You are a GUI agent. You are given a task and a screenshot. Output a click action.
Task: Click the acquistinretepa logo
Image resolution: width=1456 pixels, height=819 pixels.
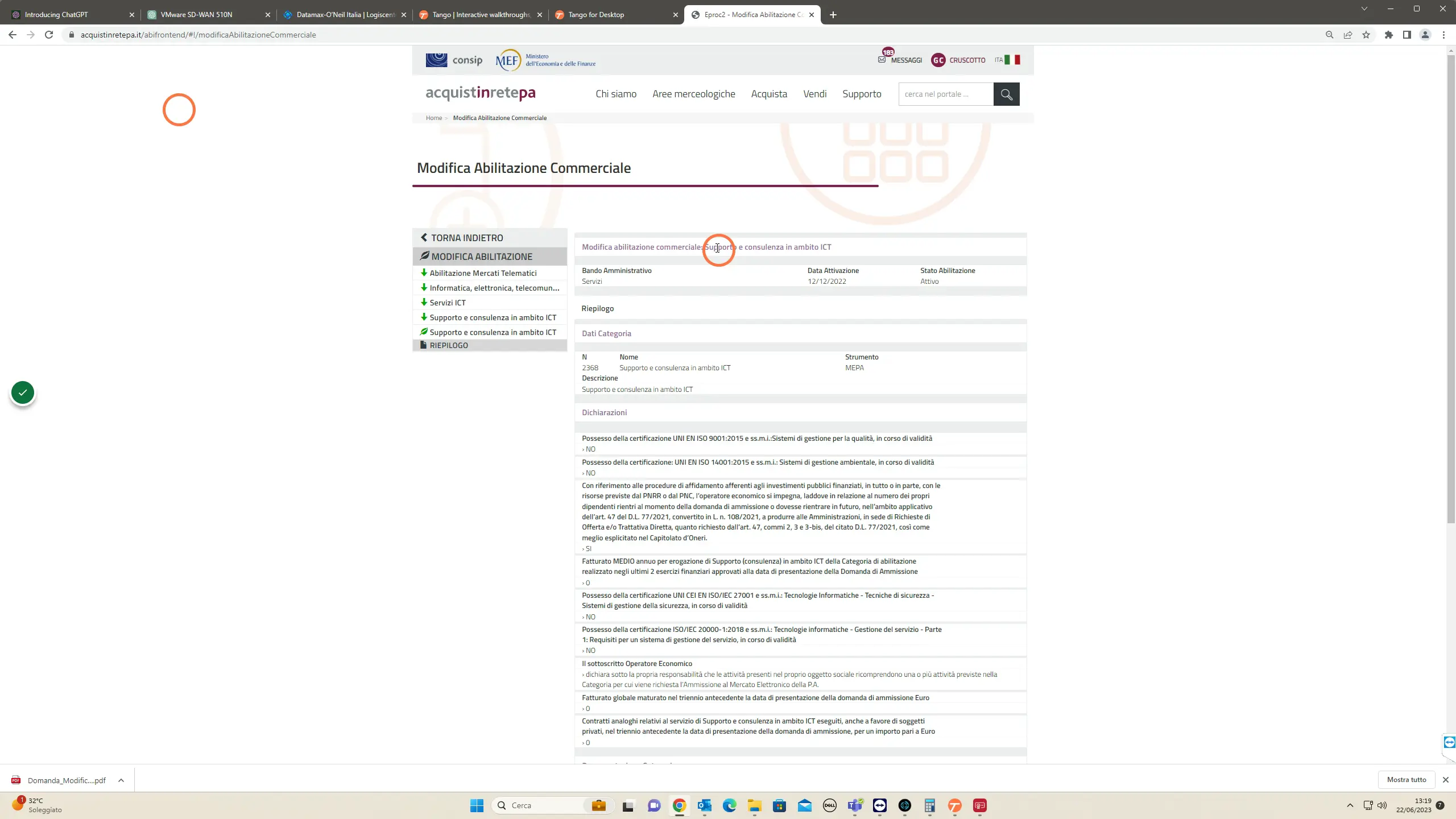481,93
